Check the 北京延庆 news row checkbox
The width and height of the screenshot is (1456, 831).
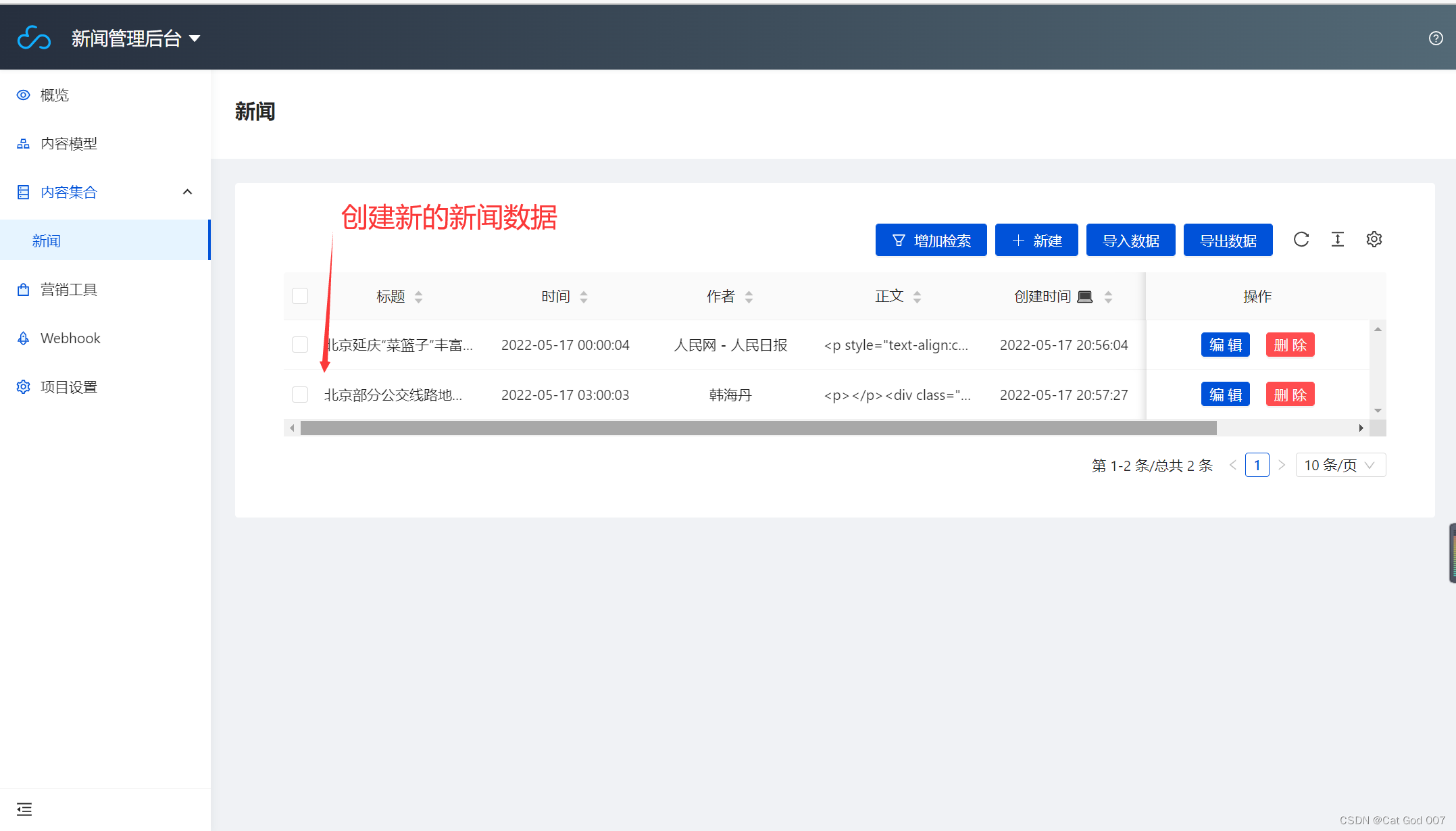point(300,345)
